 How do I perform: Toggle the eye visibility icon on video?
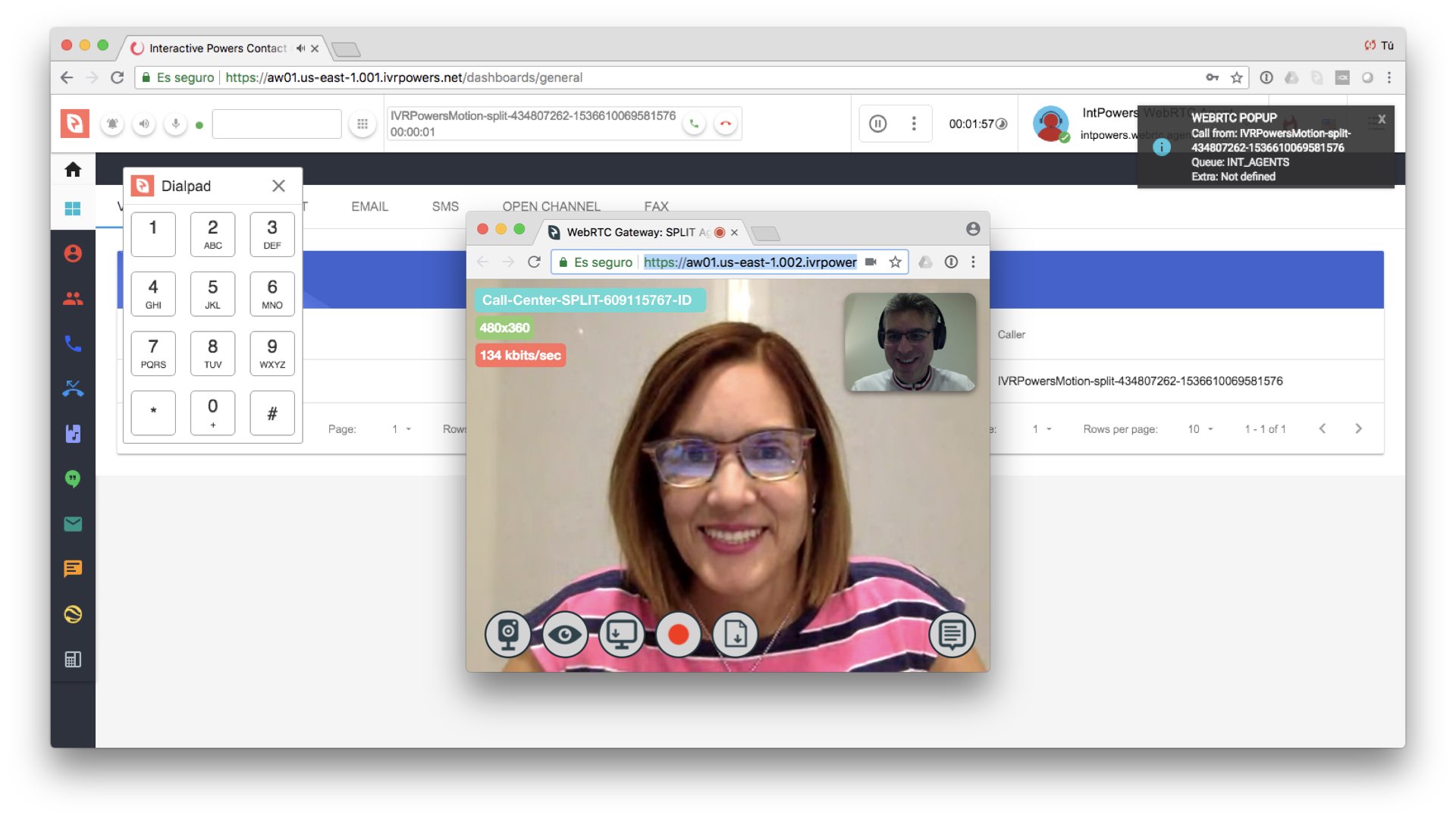coord(564,634)
